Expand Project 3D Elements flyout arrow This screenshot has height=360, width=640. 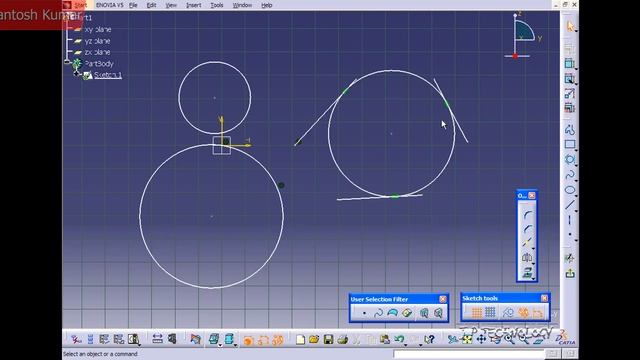(533, 278)
